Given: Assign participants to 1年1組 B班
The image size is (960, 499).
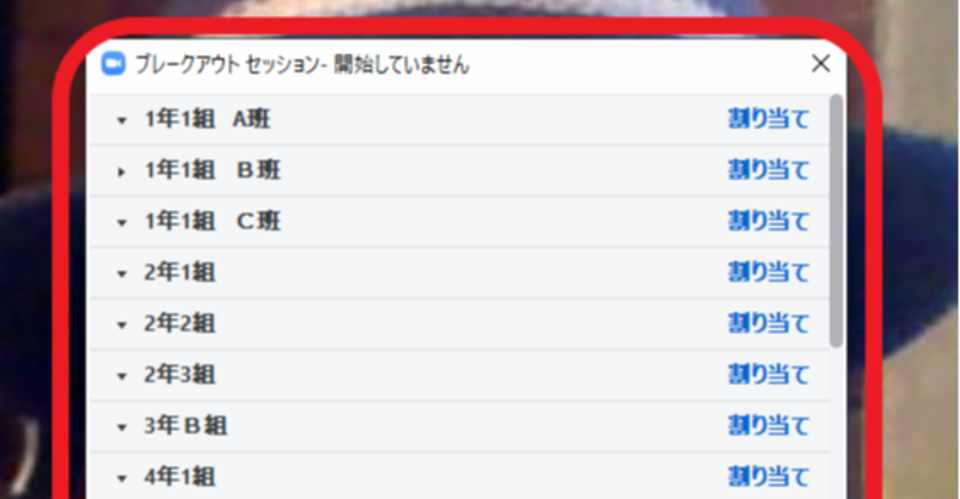Looking at the screenshot, I should pyautogui.click(x=768, y=170).
